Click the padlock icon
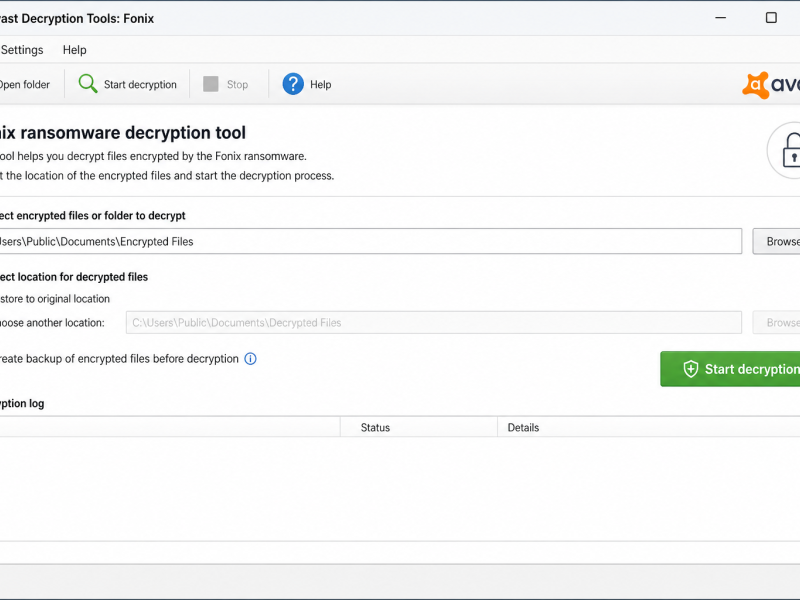Screen dimensions: 800x600 (791, 150)
